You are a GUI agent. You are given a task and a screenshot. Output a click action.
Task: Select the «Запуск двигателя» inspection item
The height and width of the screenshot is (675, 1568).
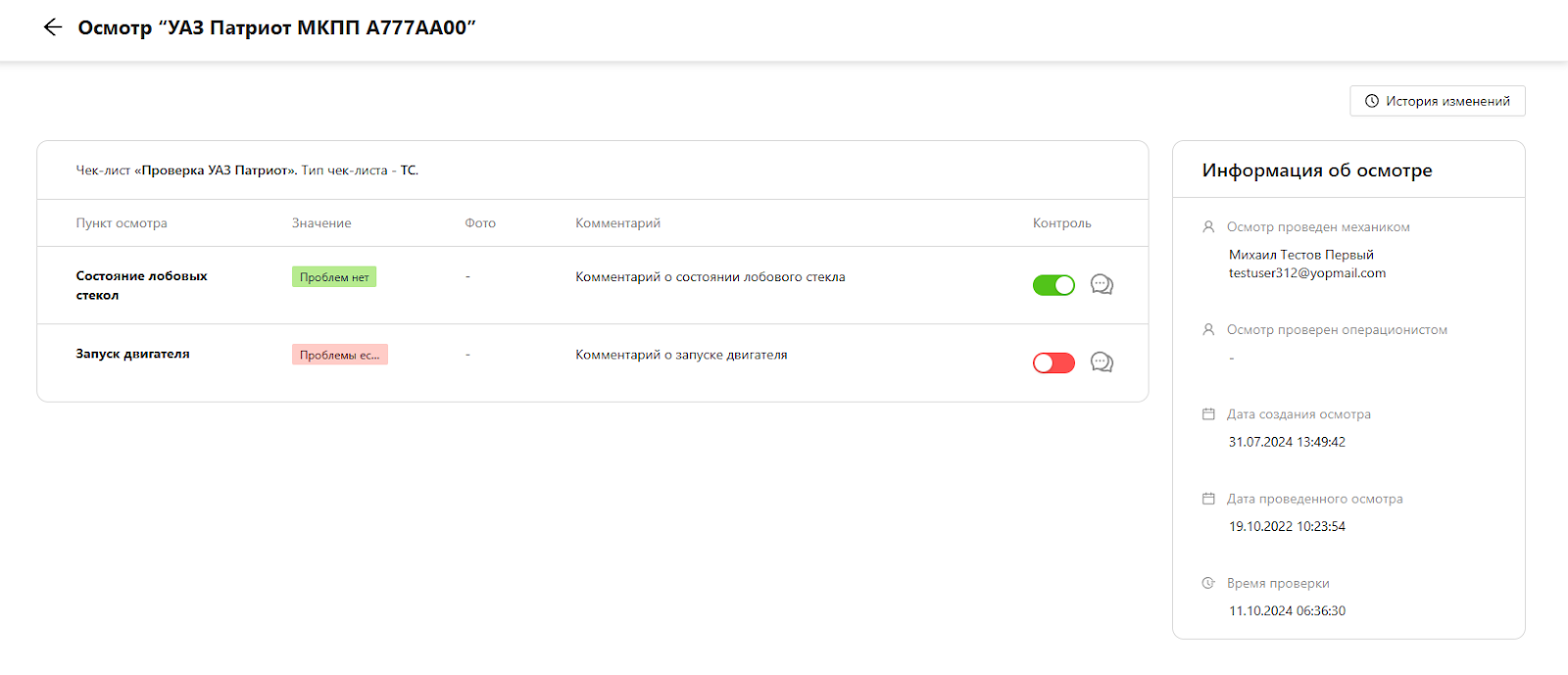(x=132, y=354)
